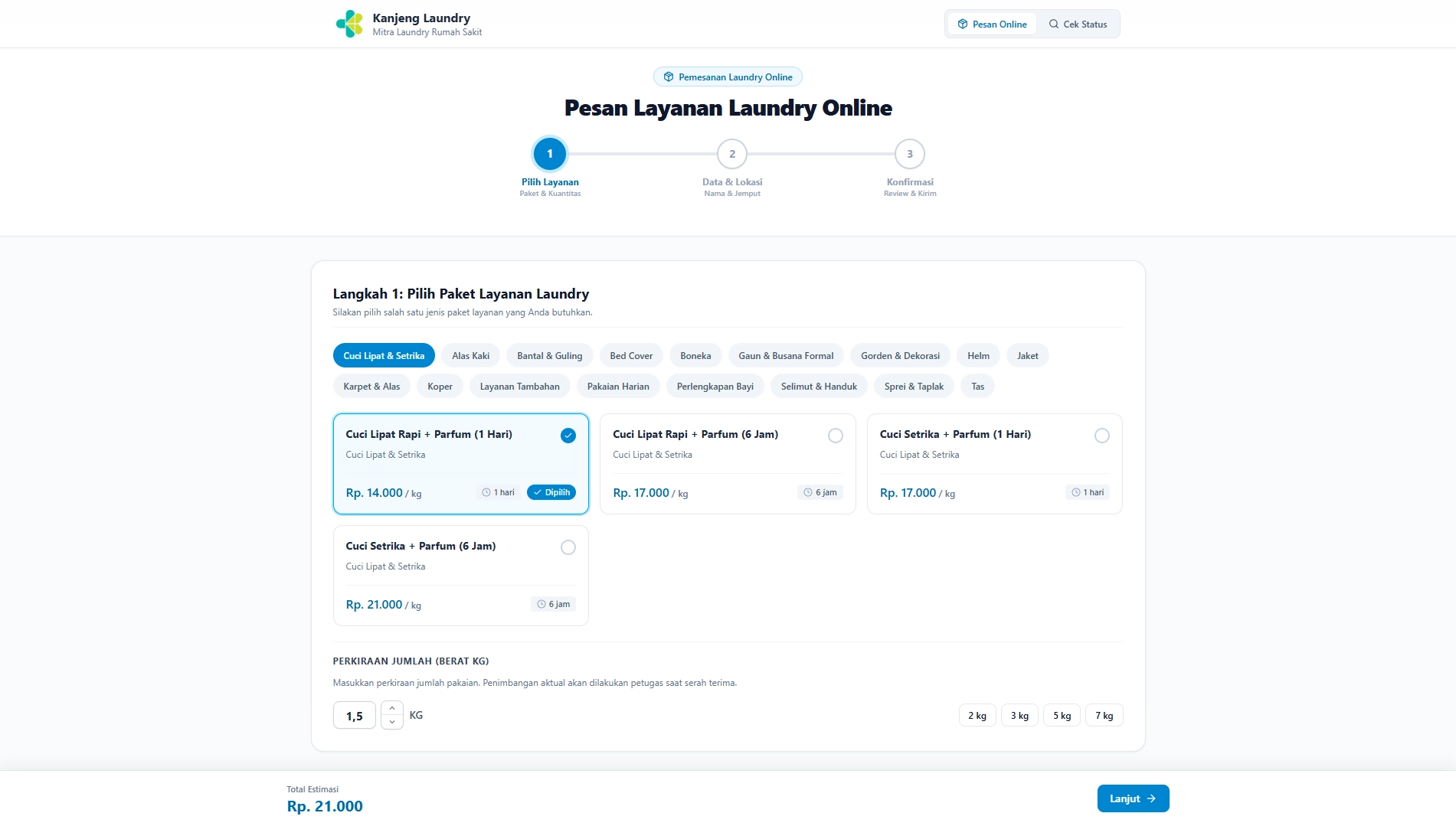Choose the Bed Cover category

click(x=632, y=355)
